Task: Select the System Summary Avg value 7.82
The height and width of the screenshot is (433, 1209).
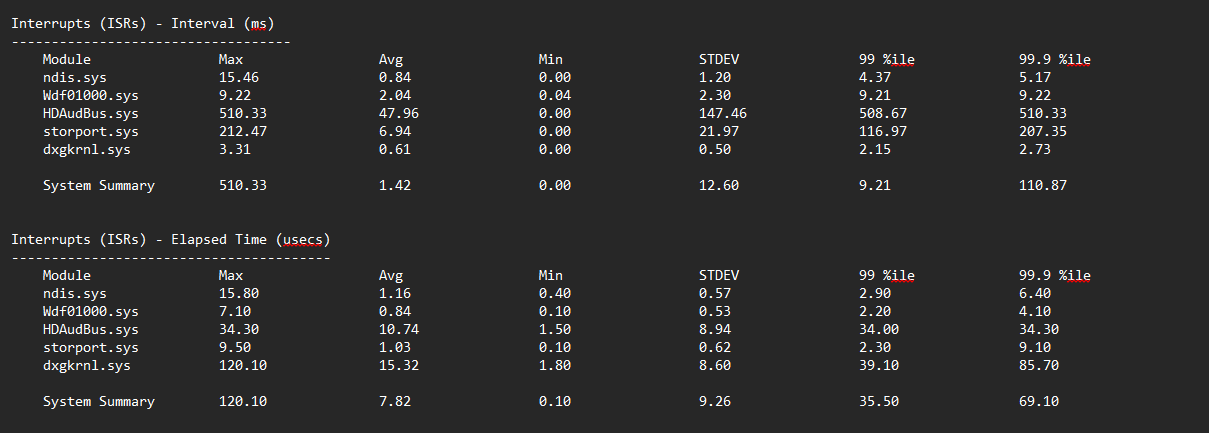Action: [394, 401]
